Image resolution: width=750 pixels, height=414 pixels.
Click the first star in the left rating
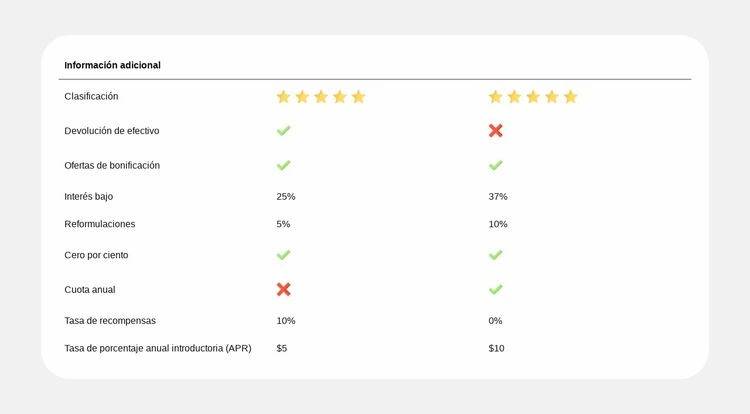coord(283,97)
